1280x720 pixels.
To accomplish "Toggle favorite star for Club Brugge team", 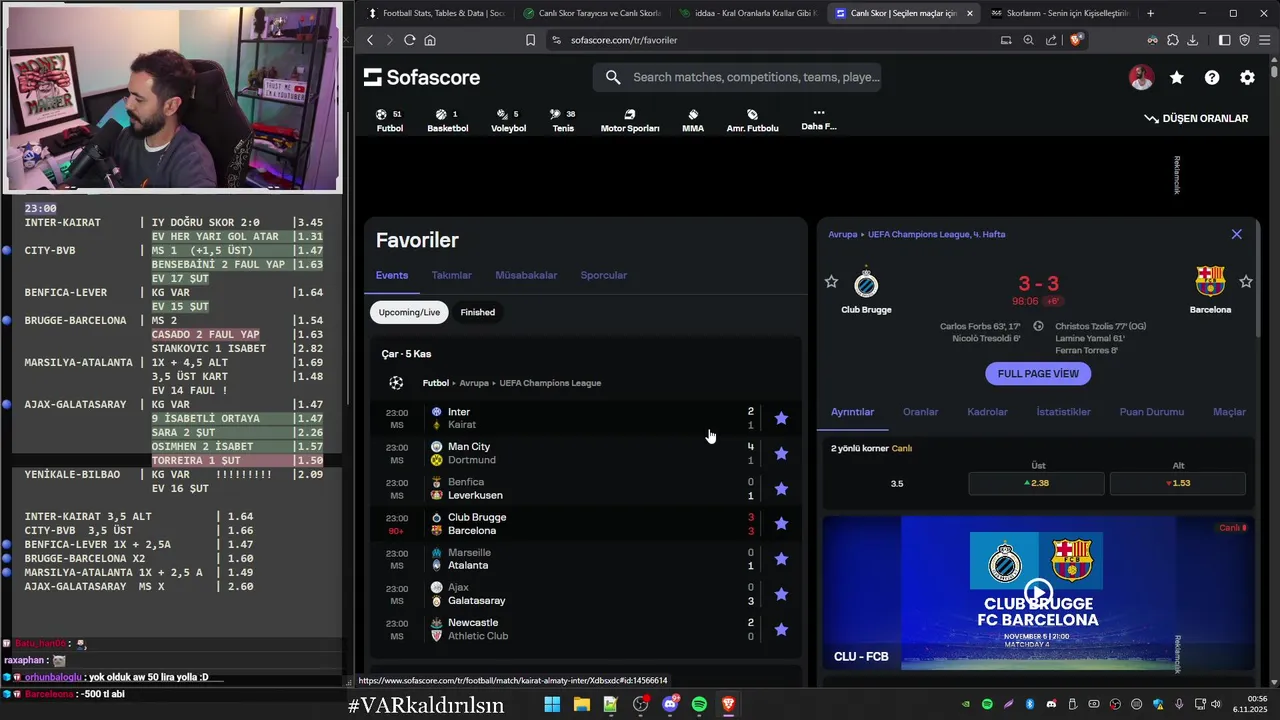I will pos(831,282).
